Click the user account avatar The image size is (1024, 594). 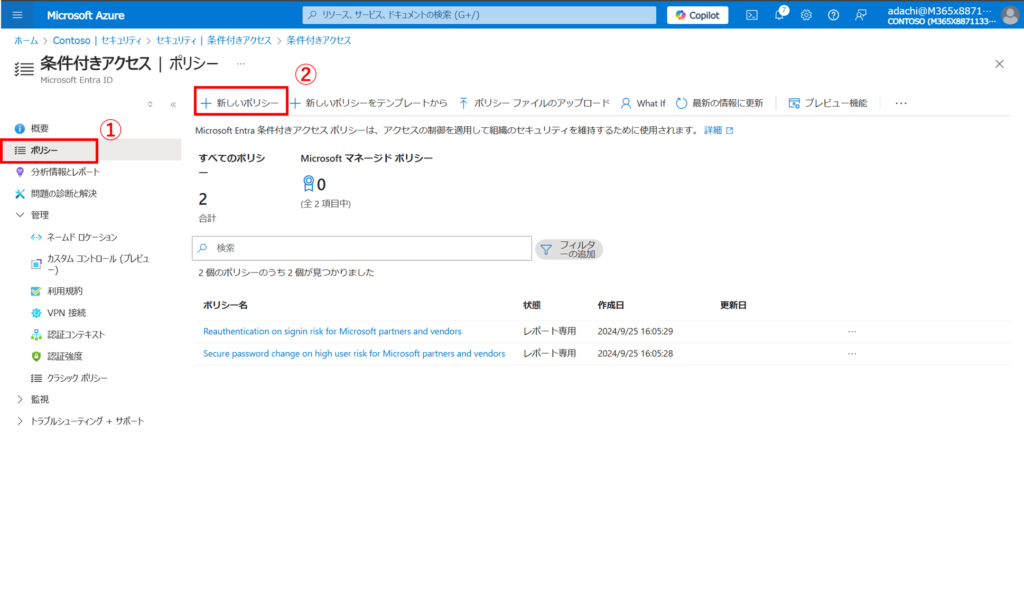[x=1010, y=15]
